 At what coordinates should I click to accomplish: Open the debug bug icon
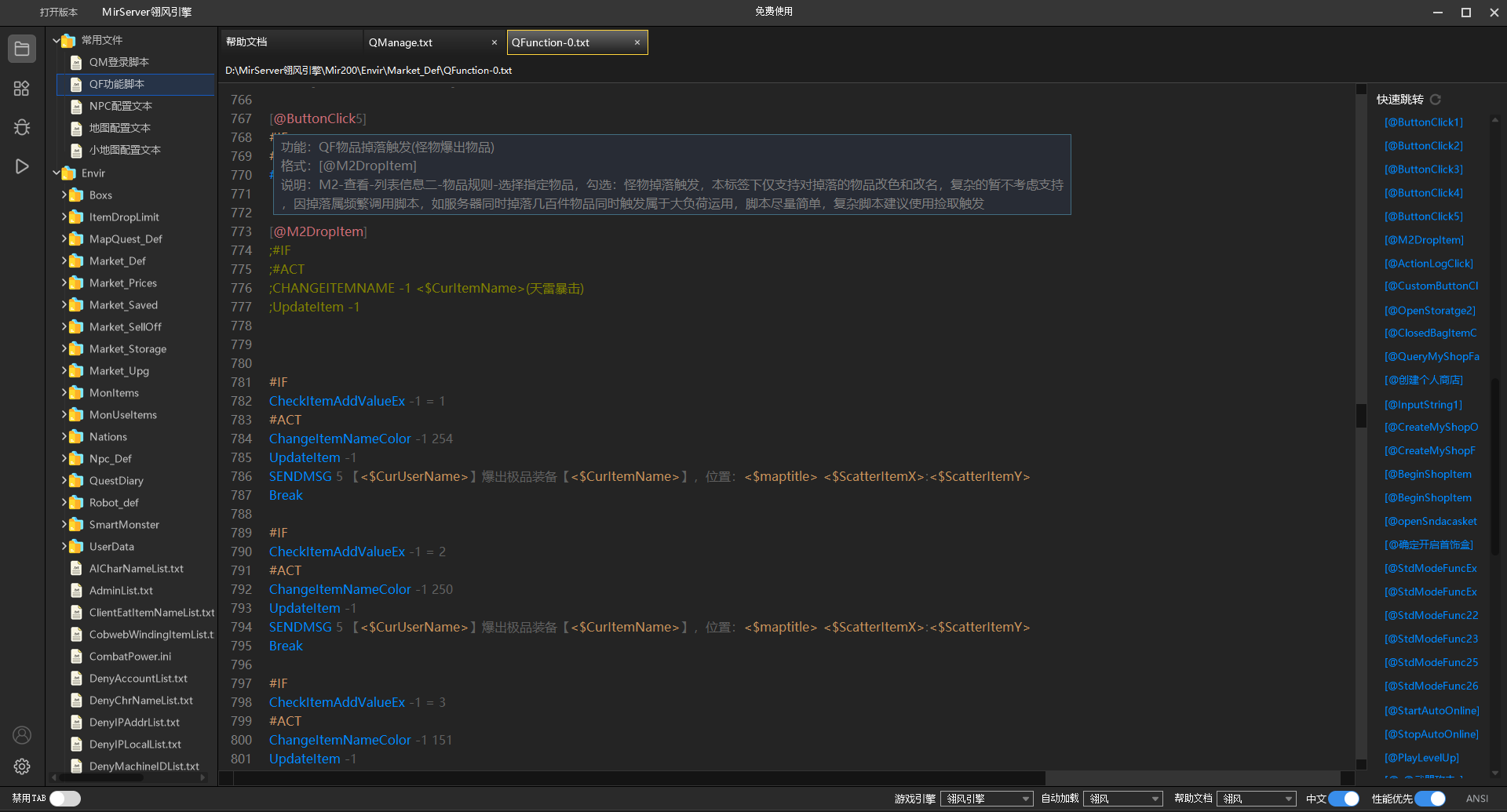coord(22,127)
